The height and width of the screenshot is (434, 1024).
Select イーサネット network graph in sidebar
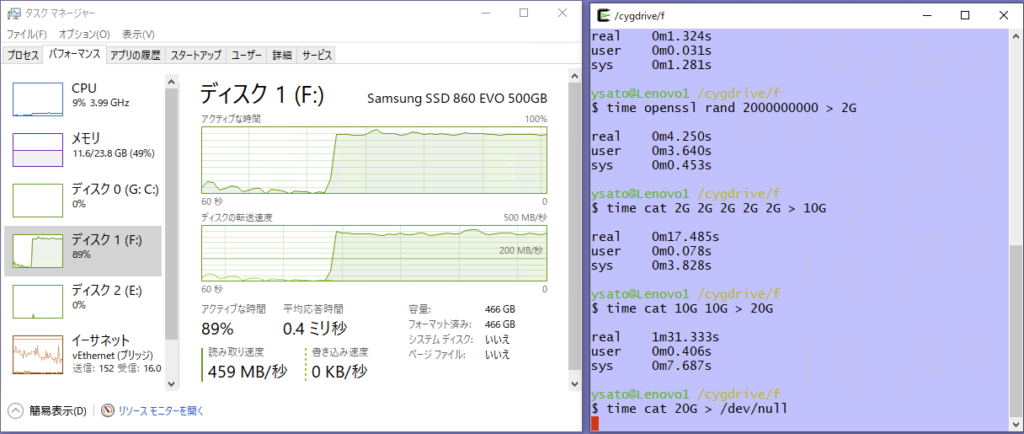tap(37, 353)
